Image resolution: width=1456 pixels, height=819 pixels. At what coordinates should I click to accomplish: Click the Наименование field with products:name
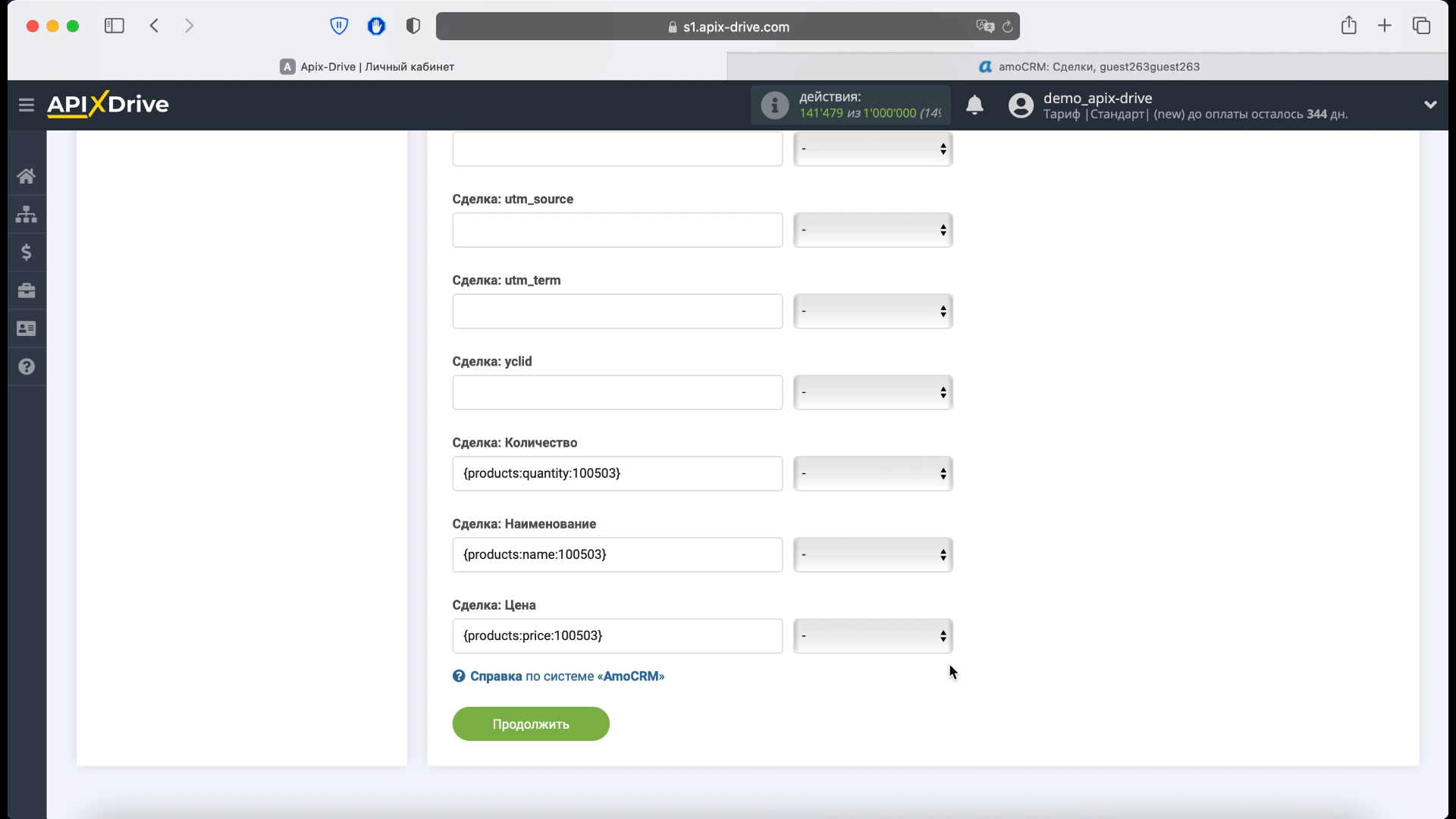[x=617, y=554]
